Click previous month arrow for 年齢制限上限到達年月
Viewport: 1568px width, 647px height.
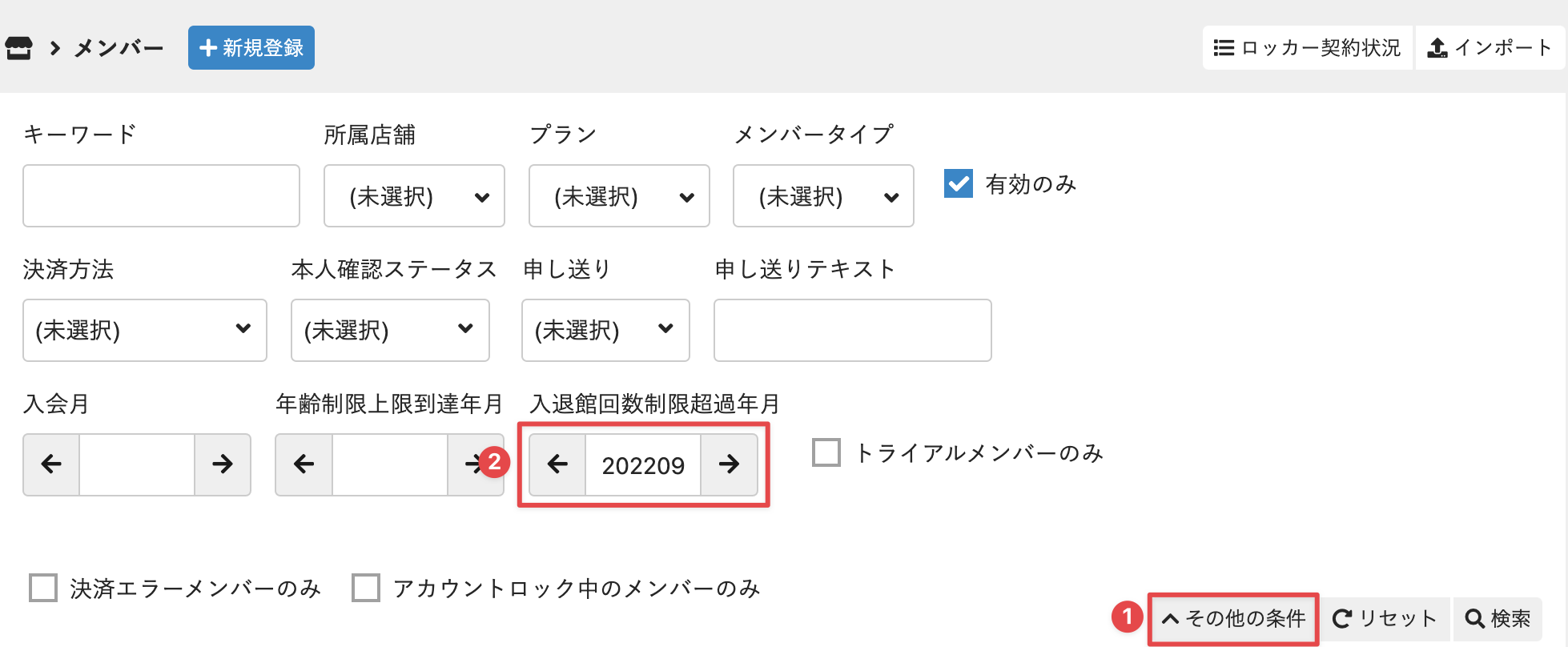[304, 464]
